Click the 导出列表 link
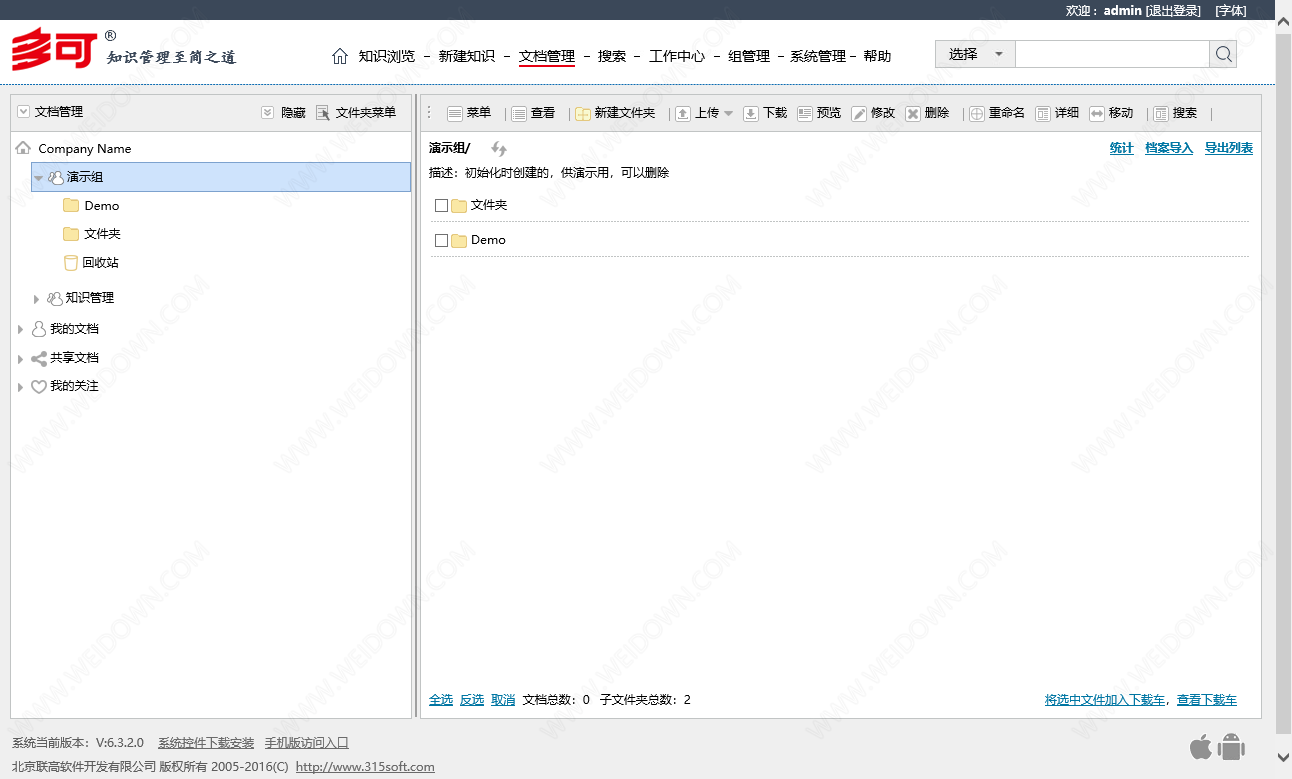 click(1229, 148)
